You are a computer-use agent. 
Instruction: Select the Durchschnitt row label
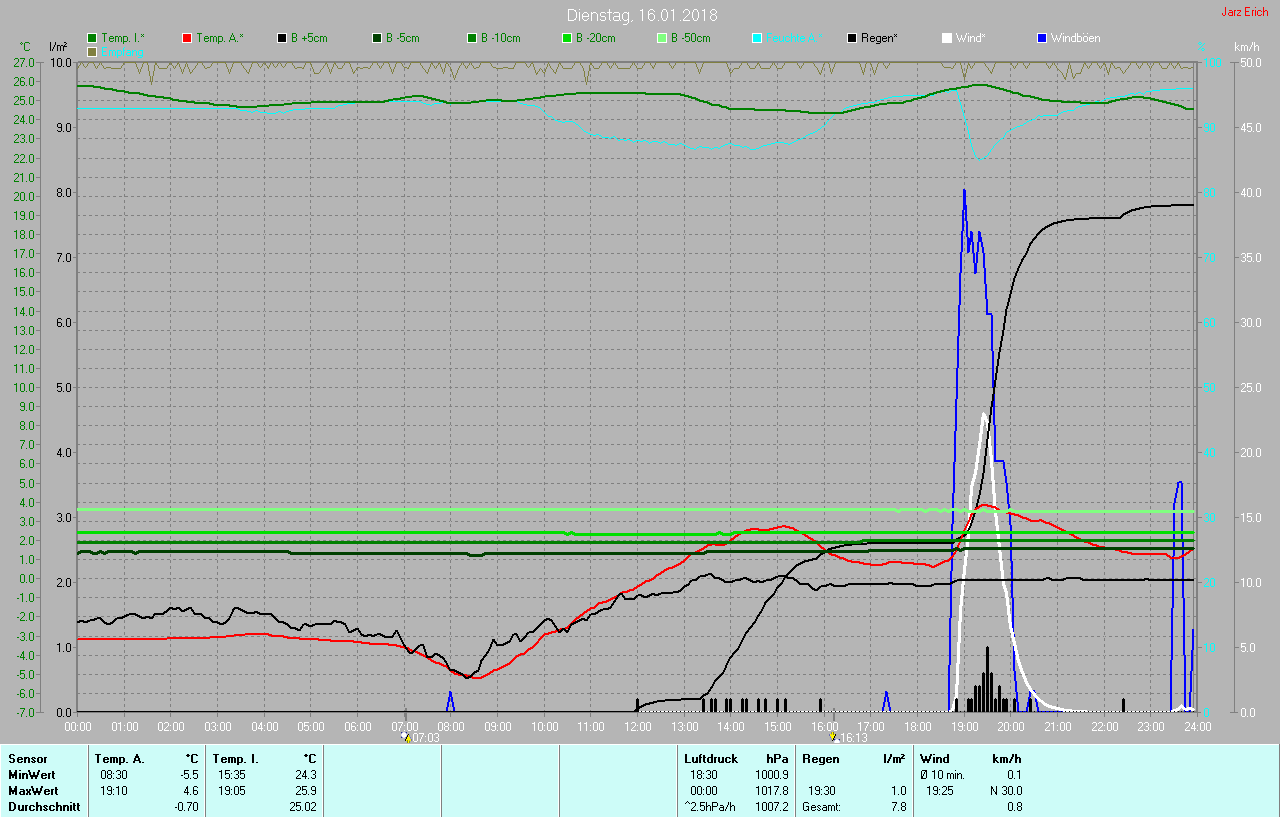[44, 807]
